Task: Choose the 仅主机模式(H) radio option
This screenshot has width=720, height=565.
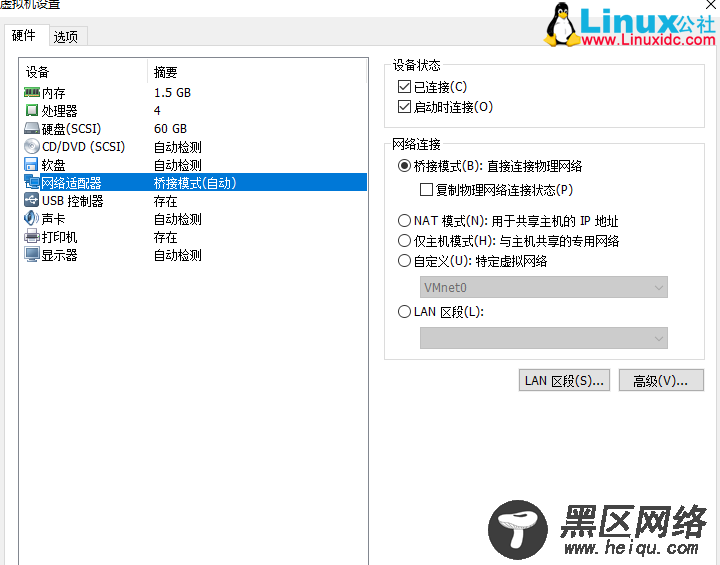Action: coord(404,241)
